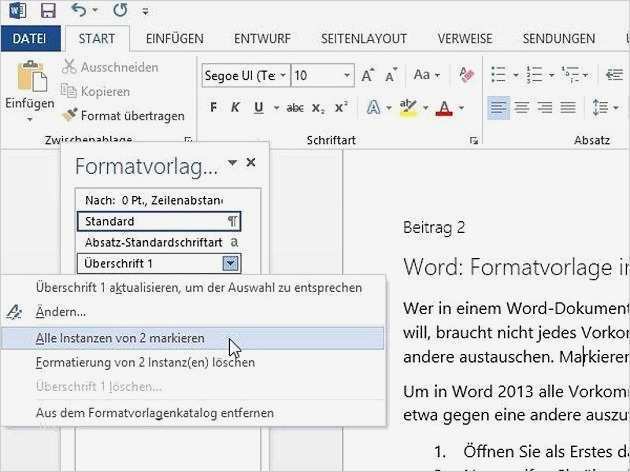Open the ENTWURF tab
The image size is (630, 472).
click(262, 39)
